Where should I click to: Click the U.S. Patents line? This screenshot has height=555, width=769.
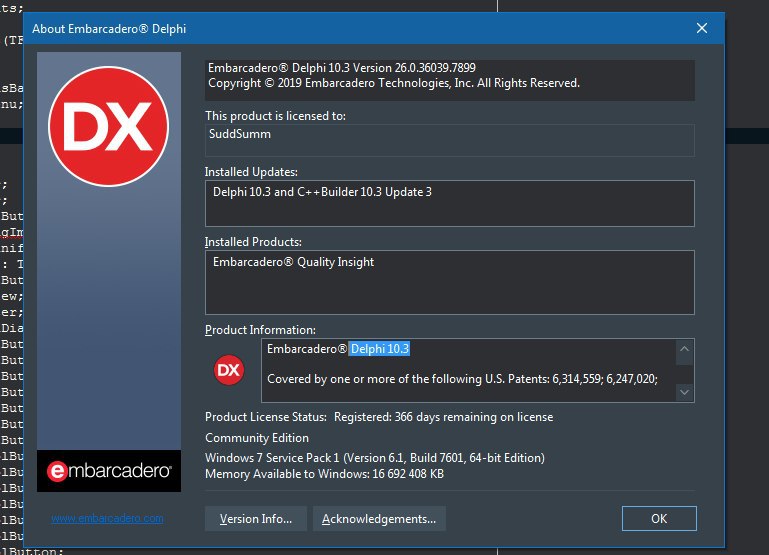click(462, 378)
